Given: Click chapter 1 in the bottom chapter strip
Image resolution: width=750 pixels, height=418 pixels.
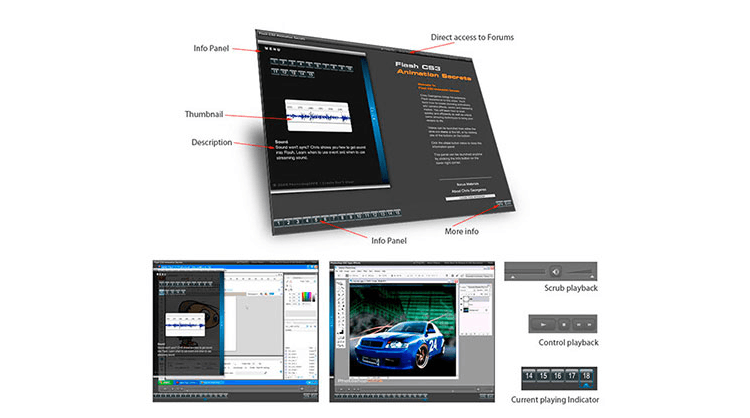Looking at the screenshot, I should [x=278, y=223].
